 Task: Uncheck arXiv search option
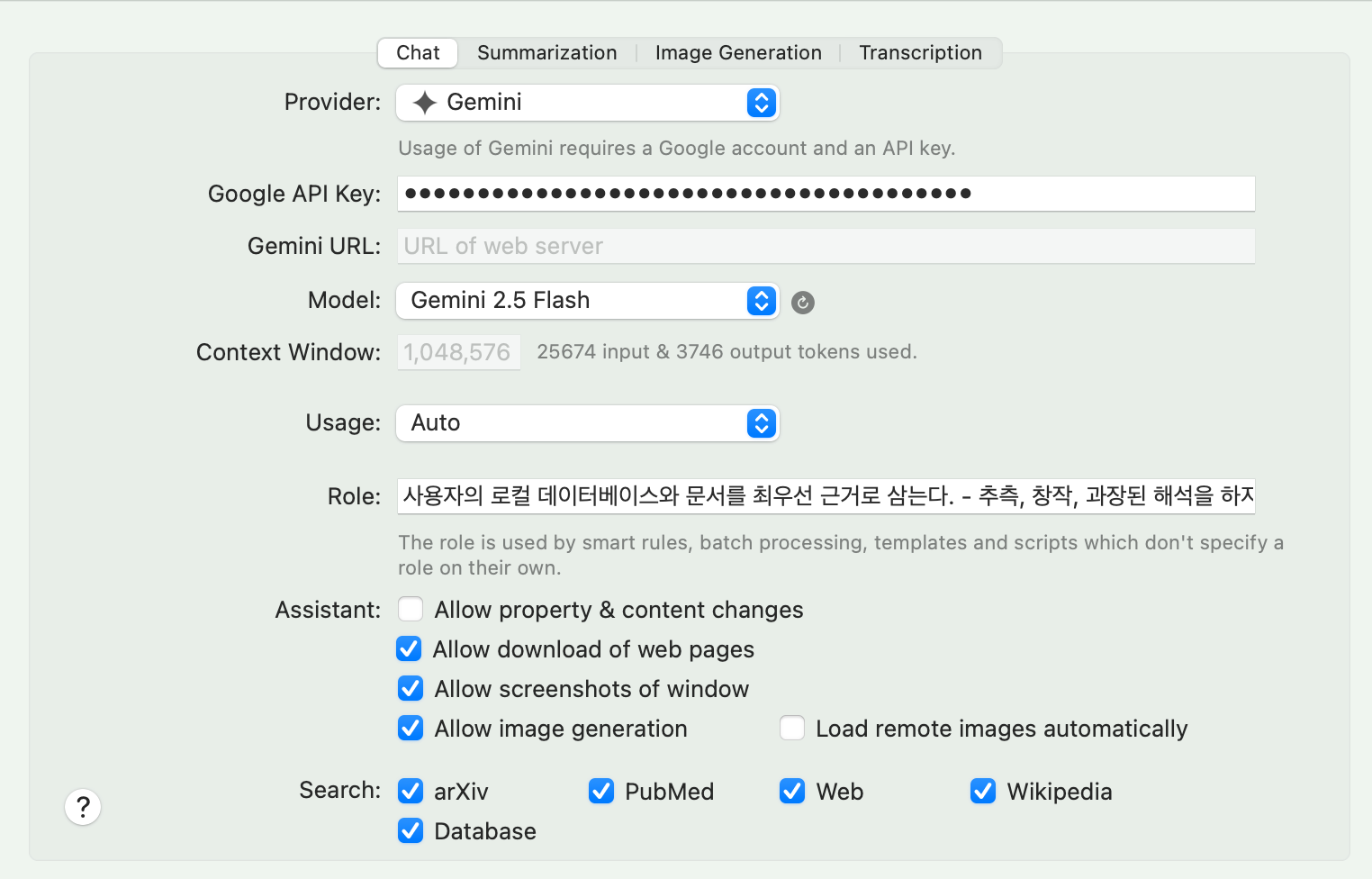point(411,792)
